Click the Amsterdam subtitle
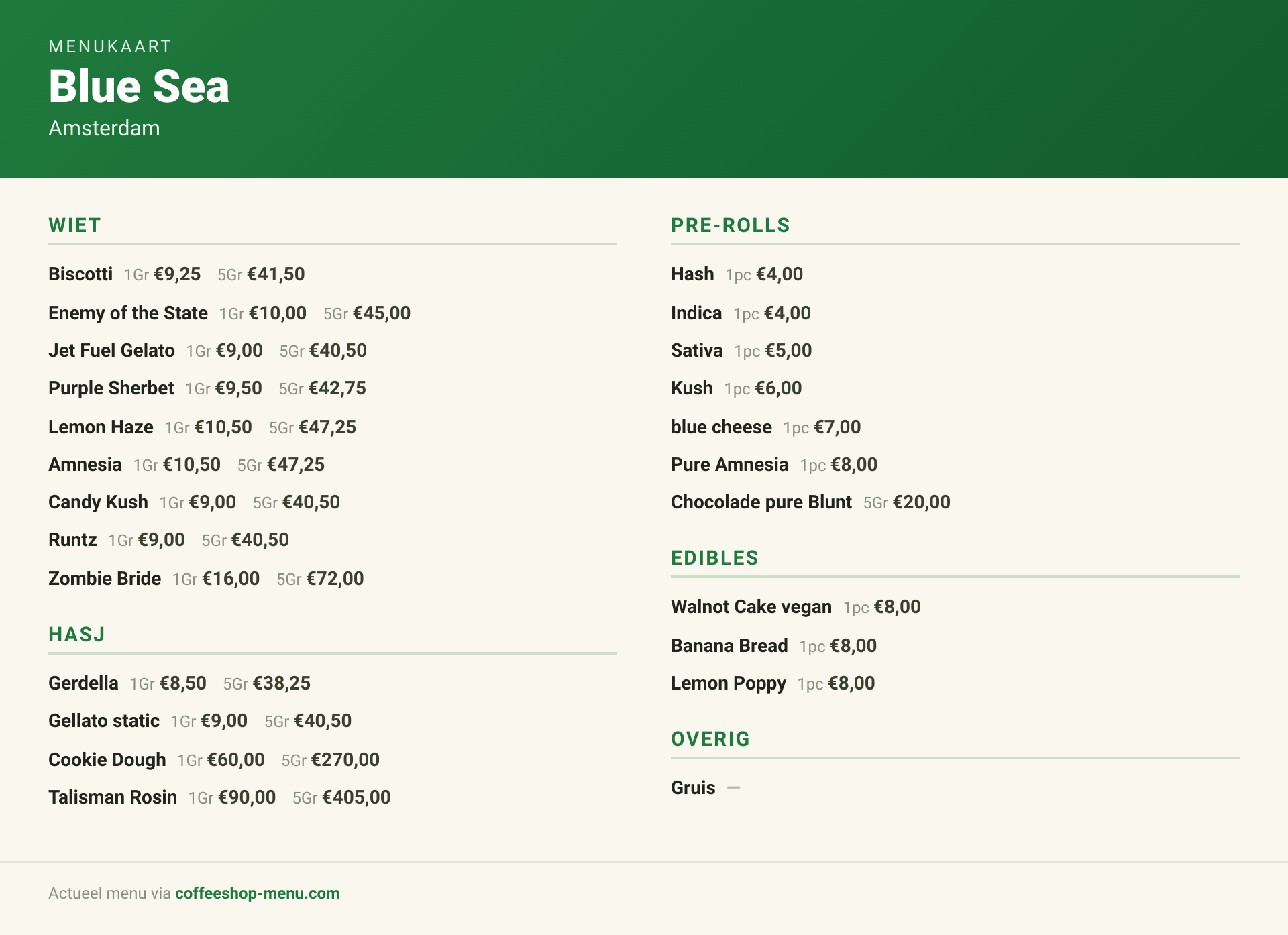This screenshot has height=935, width=1288. pyautogui.click(x=104, y=128)
